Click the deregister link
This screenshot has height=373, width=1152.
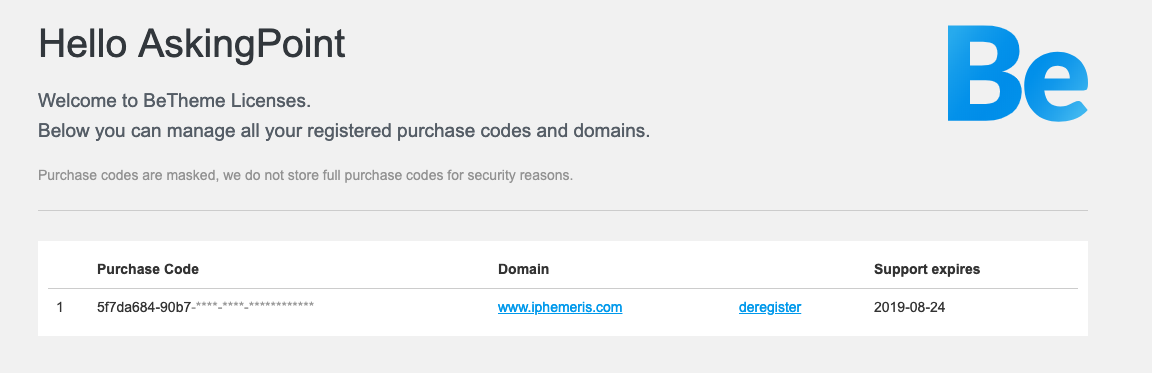point(770,308)
